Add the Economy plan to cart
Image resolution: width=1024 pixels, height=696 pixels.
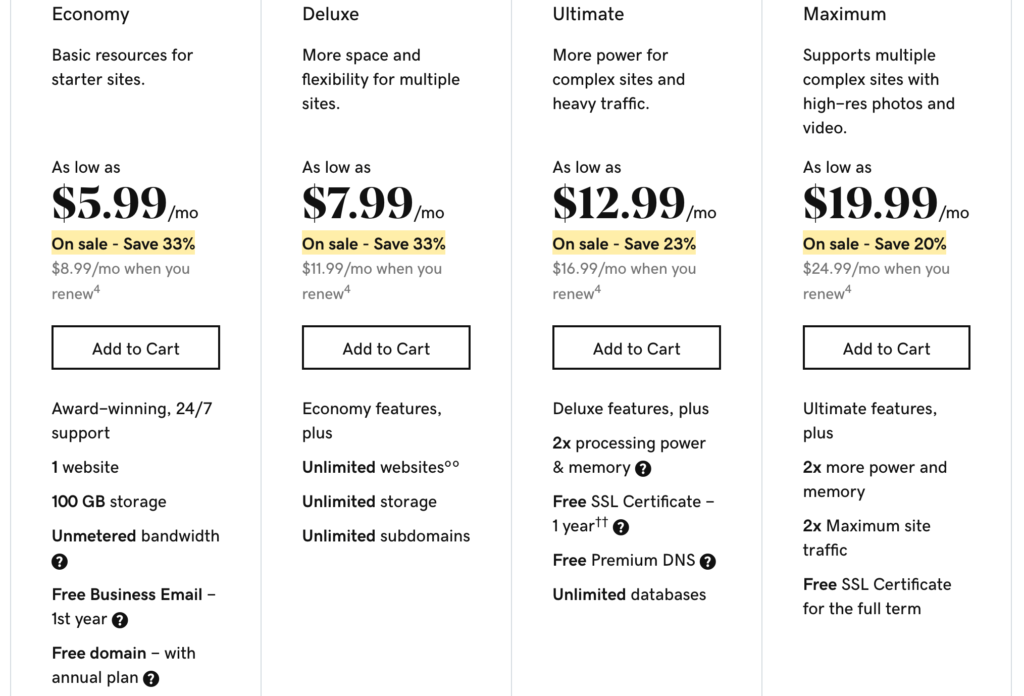click(136, 348)
